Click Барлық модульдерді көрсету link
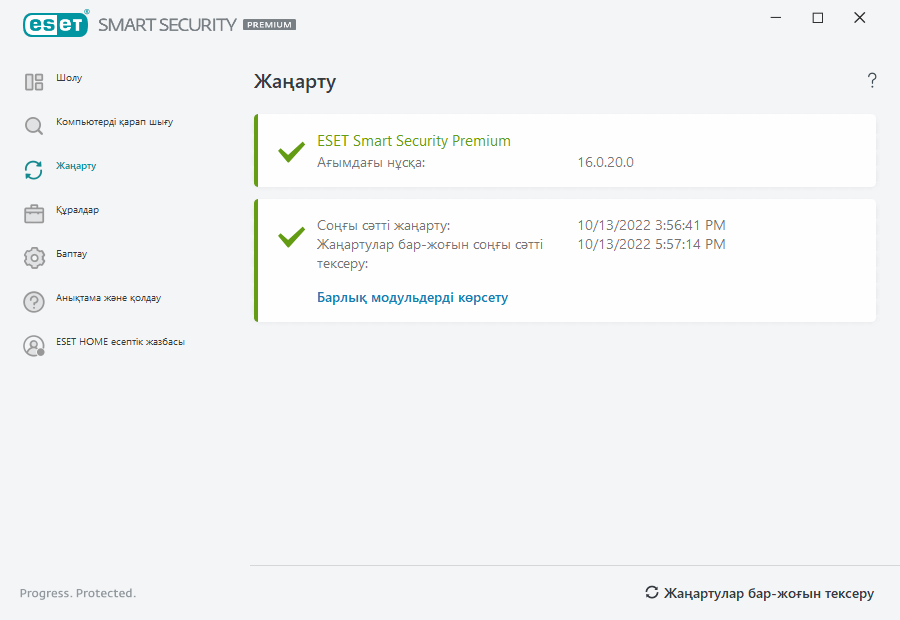Viewport: 900px width, 620px height. coord(412,297)
